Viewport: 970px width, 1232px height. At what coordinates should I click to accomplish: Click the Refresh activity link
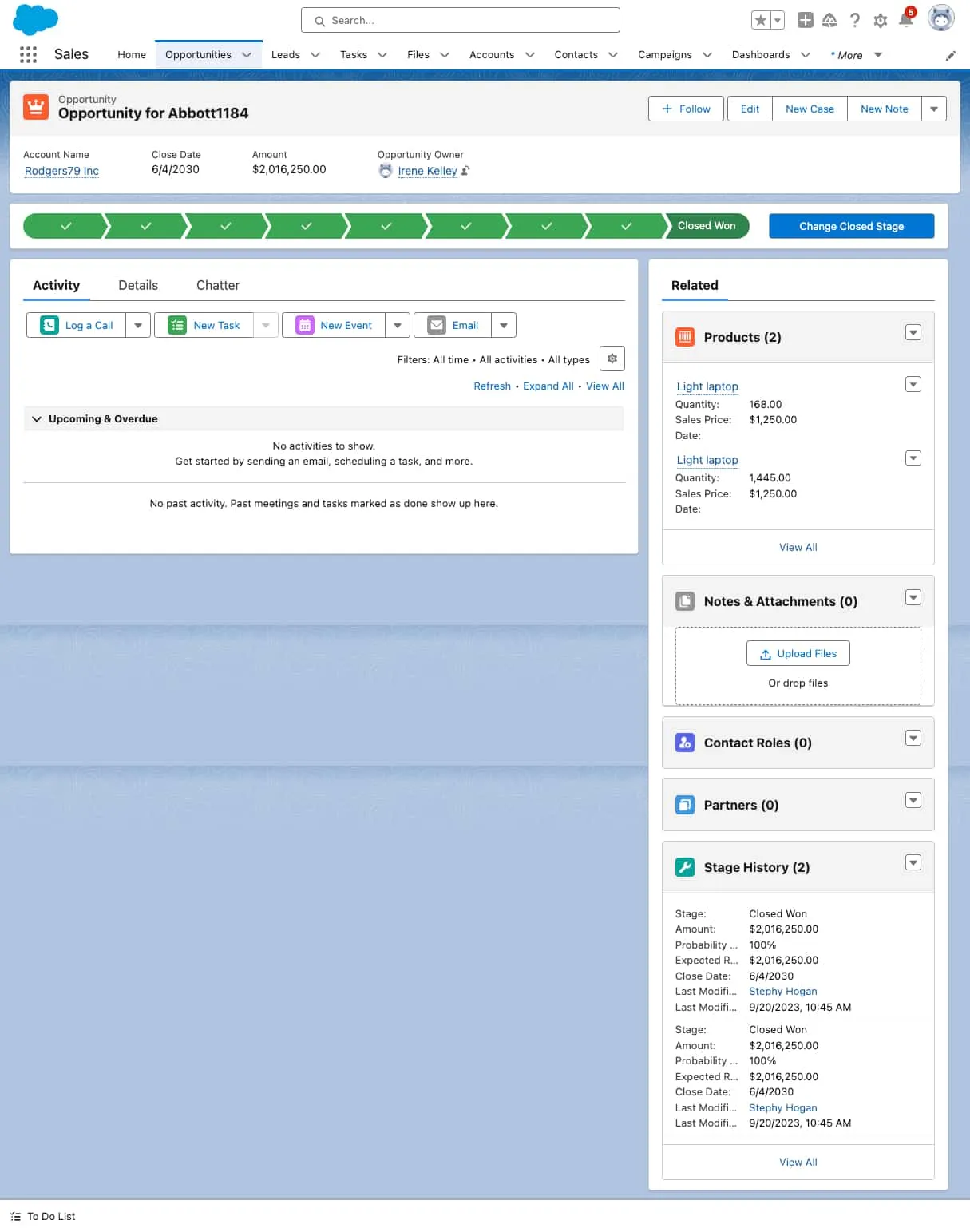pos(492,386)
